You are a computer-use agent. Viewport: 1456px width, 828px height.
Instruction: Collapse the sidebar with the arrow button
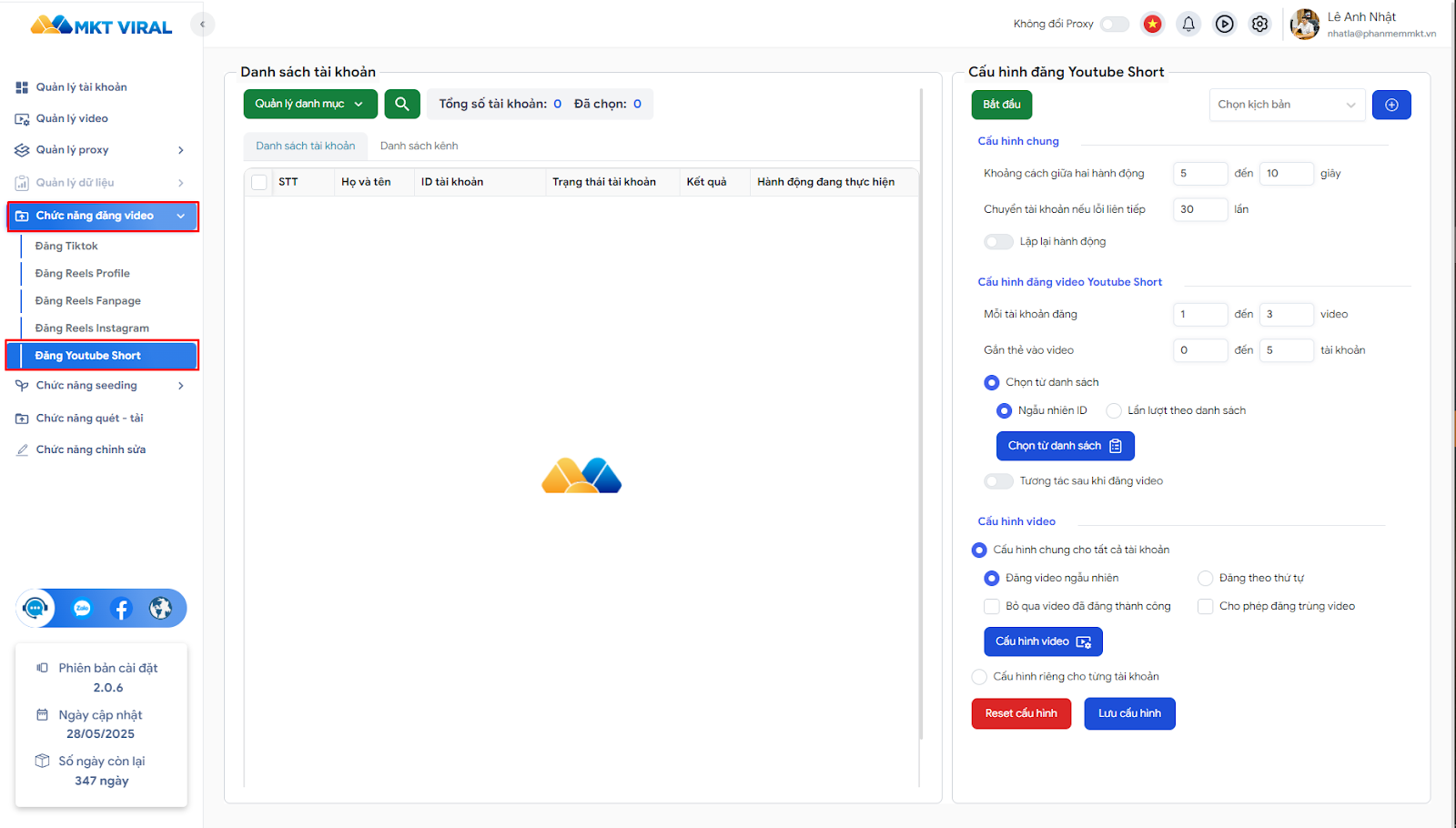click(202, 25)
